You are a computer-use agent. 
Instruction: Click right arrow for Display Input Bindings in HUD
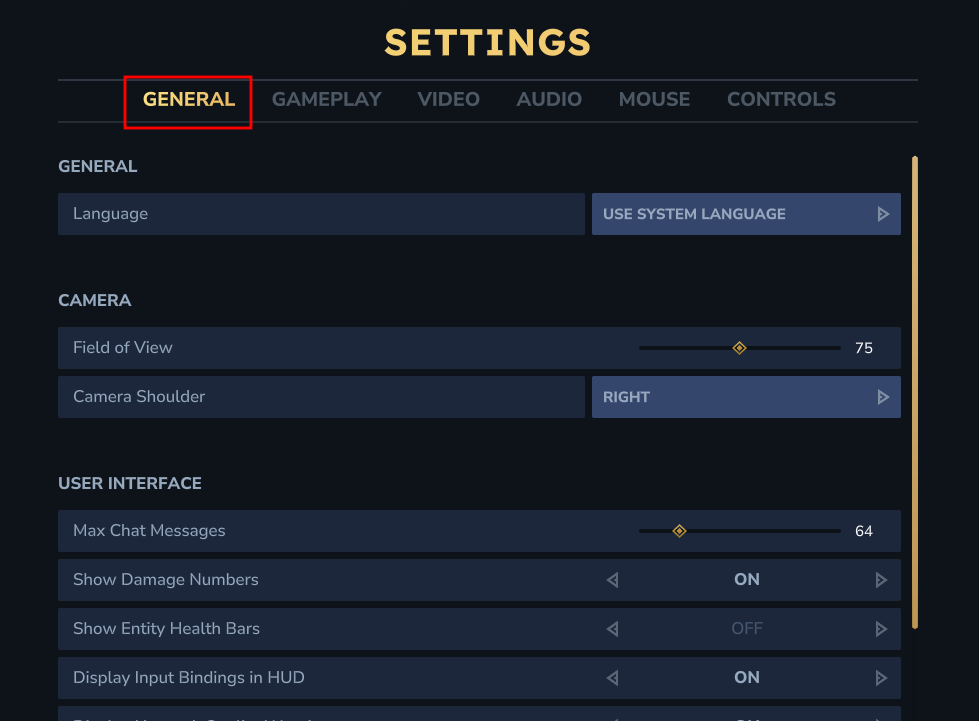pos(881,678)
